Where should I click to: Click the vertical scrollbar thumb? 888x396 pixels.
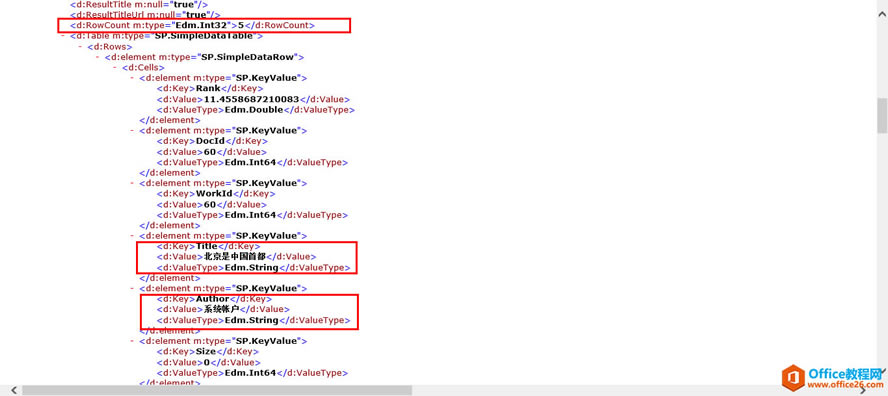pos(882,116)
